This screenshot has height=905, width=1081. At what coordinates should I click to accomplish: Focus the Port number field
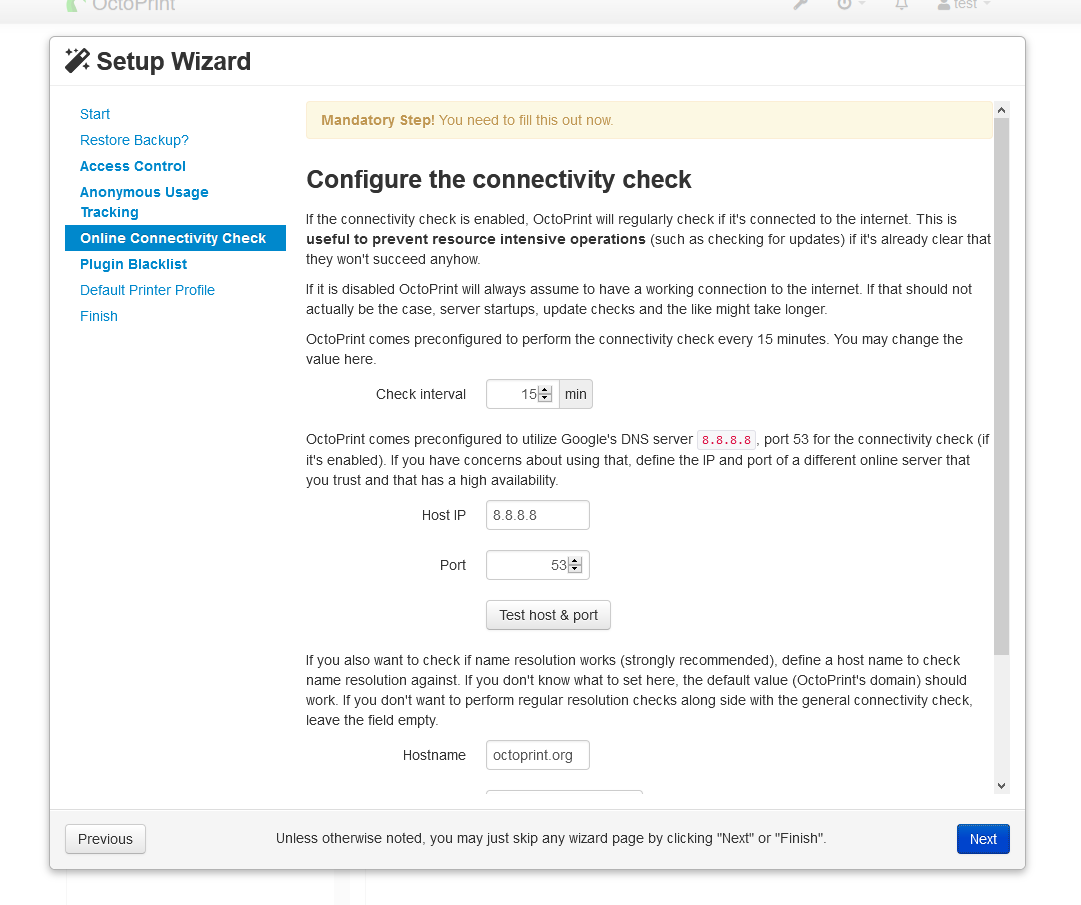pyautogui.click(x=538, y=565)
